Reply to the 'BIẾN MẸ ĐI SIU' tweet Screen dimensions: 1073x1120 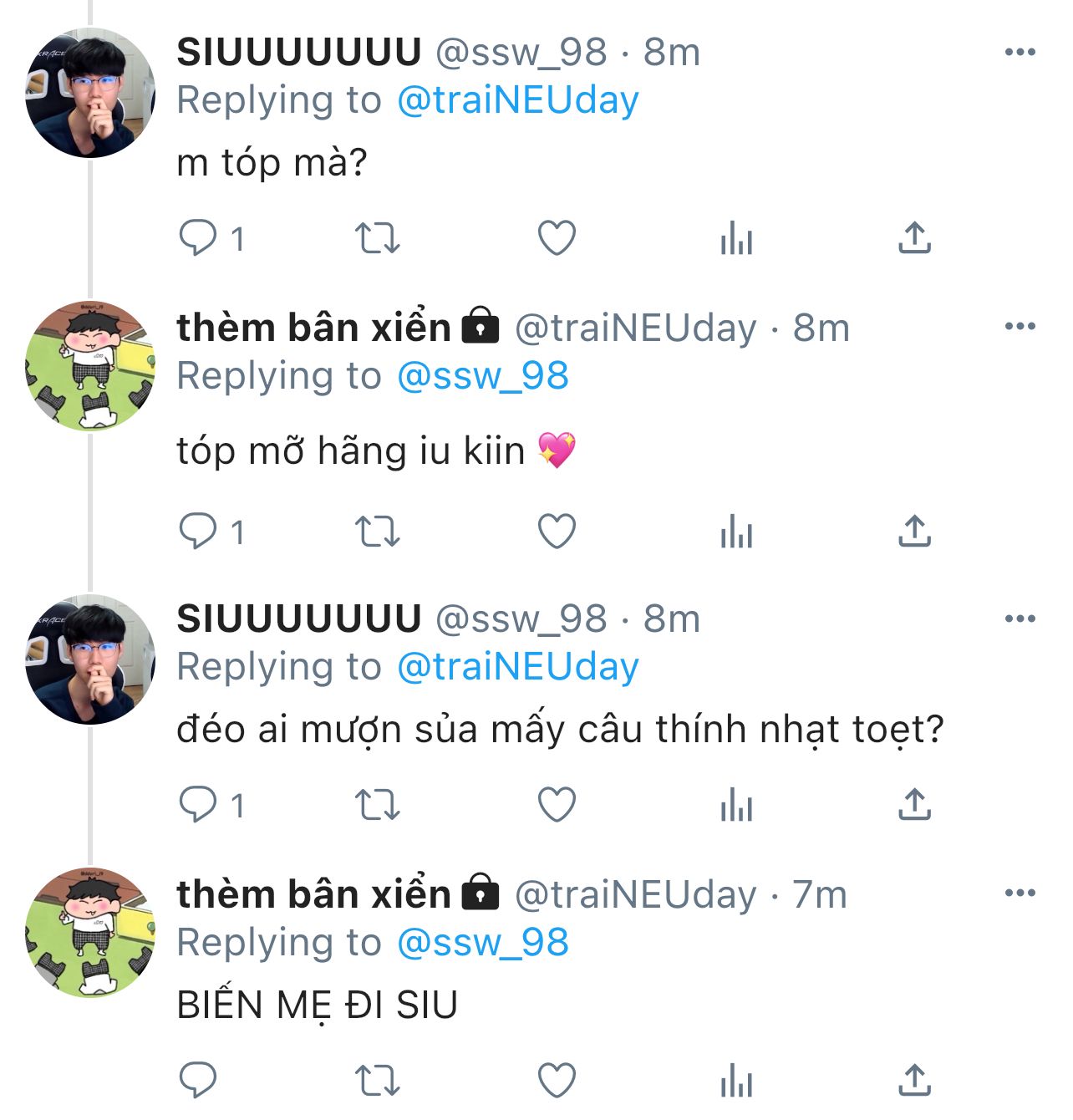[198, 1080]
